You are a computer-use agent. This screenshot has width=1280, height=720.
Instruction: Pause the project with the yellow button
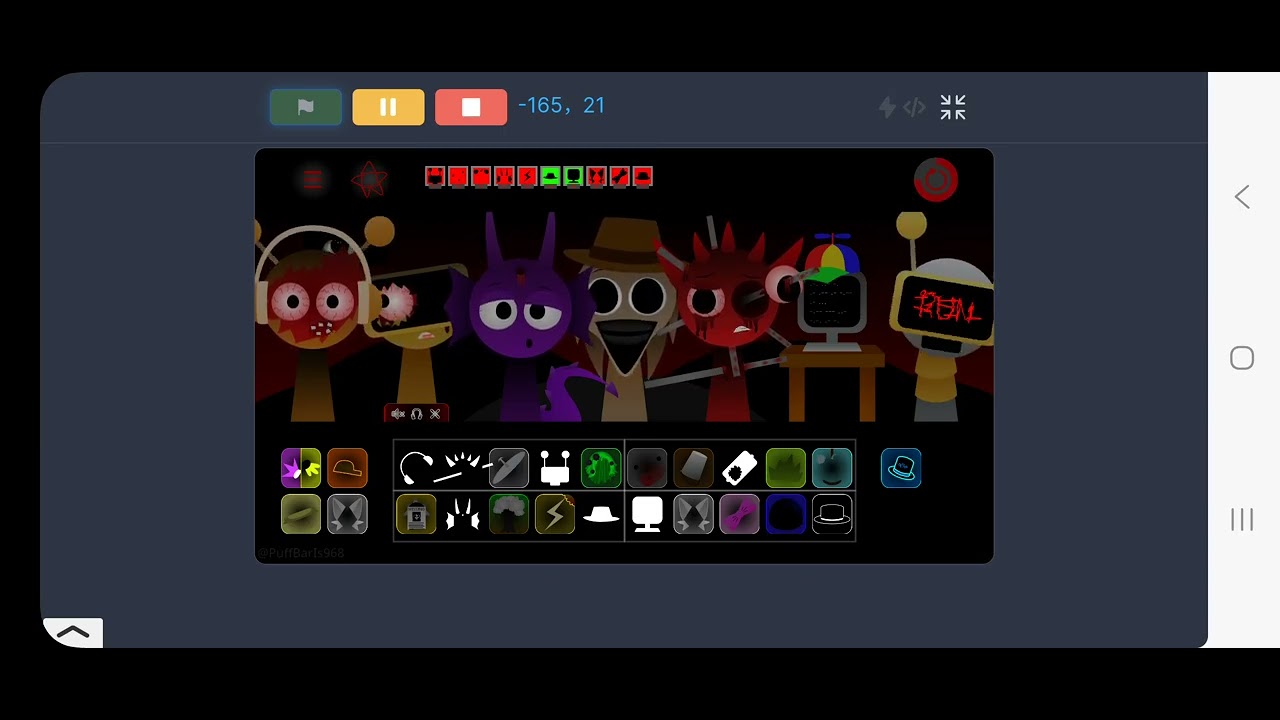(388, 107)
